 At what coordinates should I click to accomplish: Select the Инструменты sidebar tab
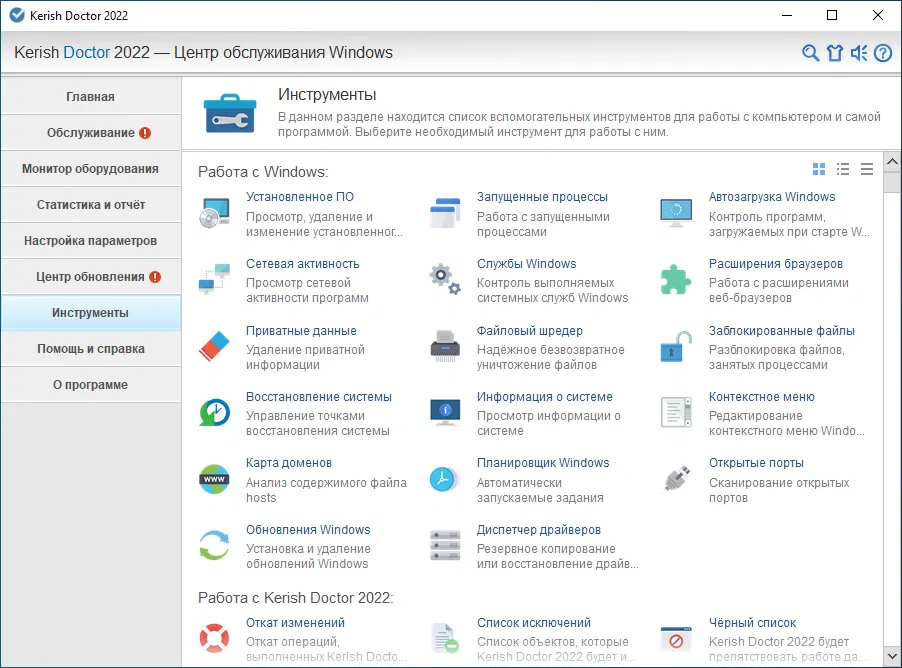point(90,313)
